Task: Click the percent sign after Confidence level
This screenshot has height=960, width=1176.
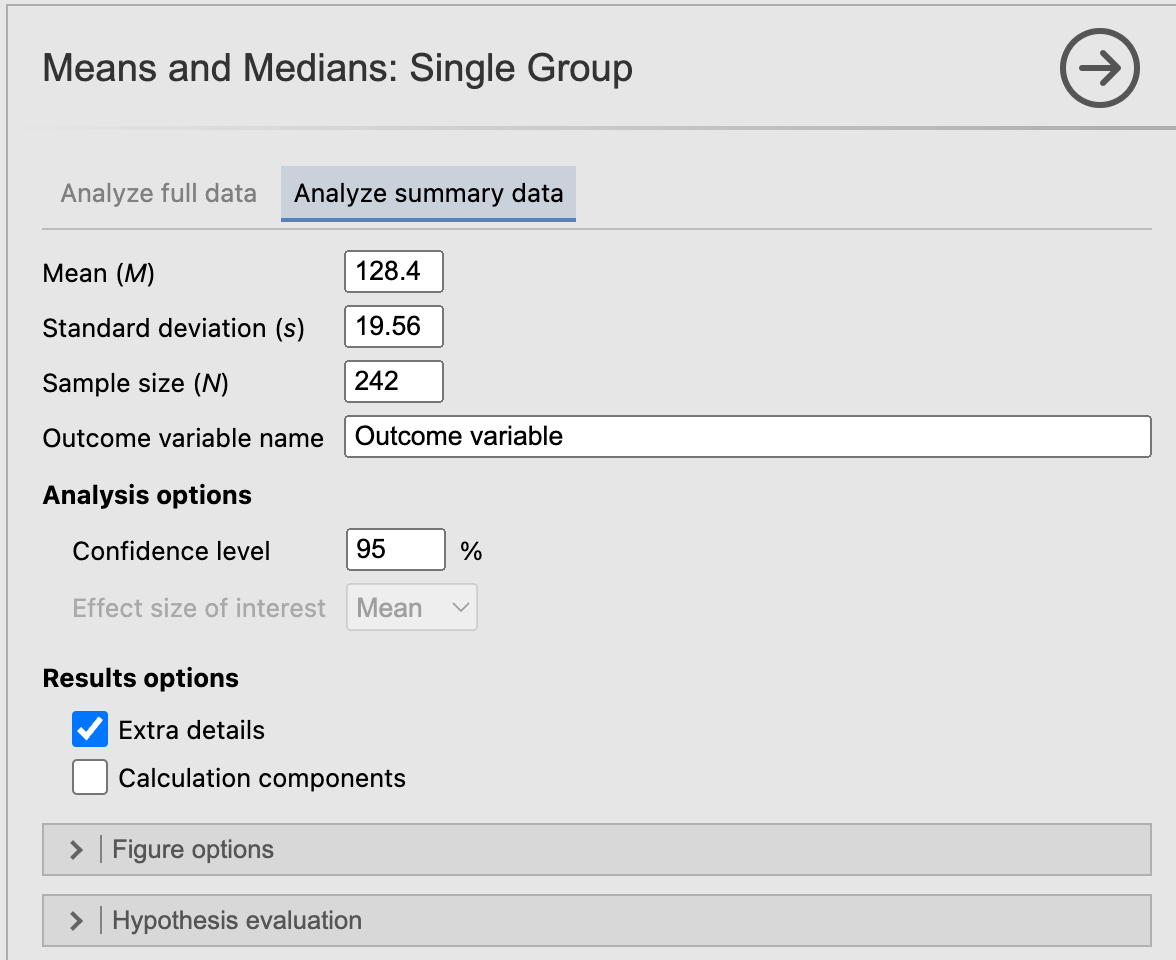Action: point(471,551)
